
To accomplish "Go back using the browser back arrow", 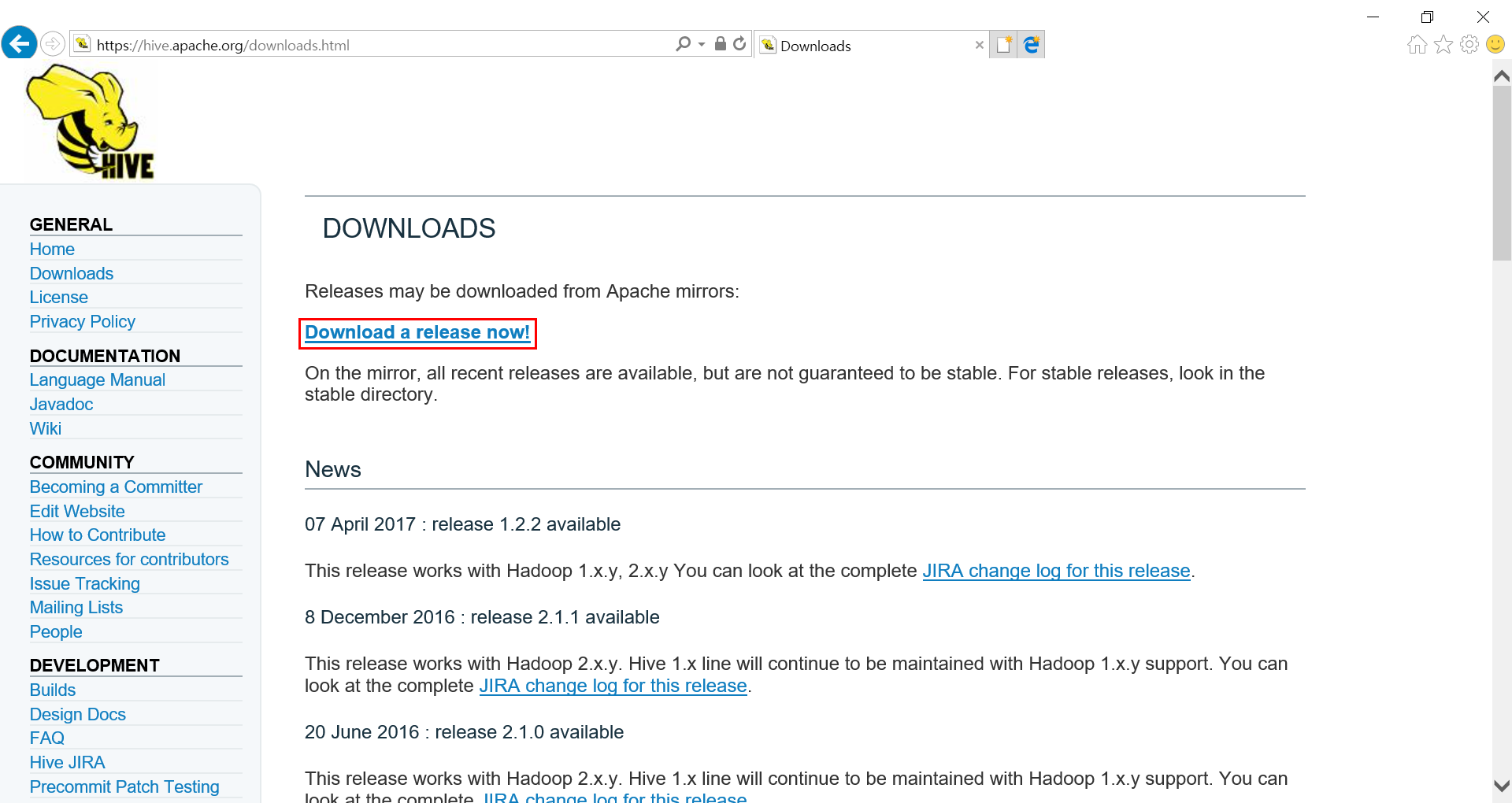I will click(19, 43).
